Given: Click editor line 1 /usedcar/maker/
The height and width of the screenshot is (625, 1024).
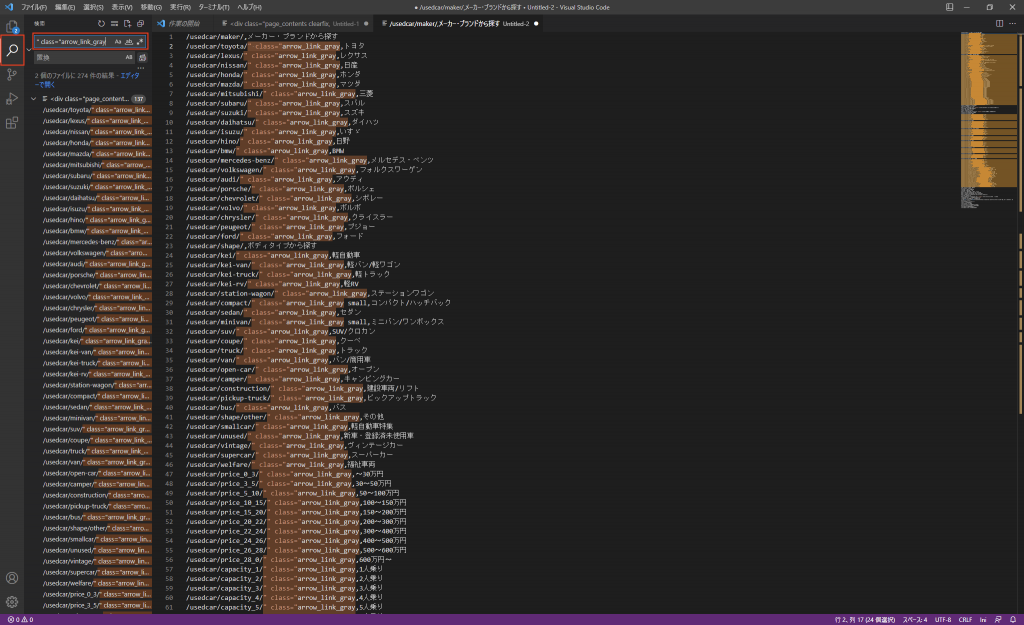Looking at the screenshot, I should tap(214, 37).
